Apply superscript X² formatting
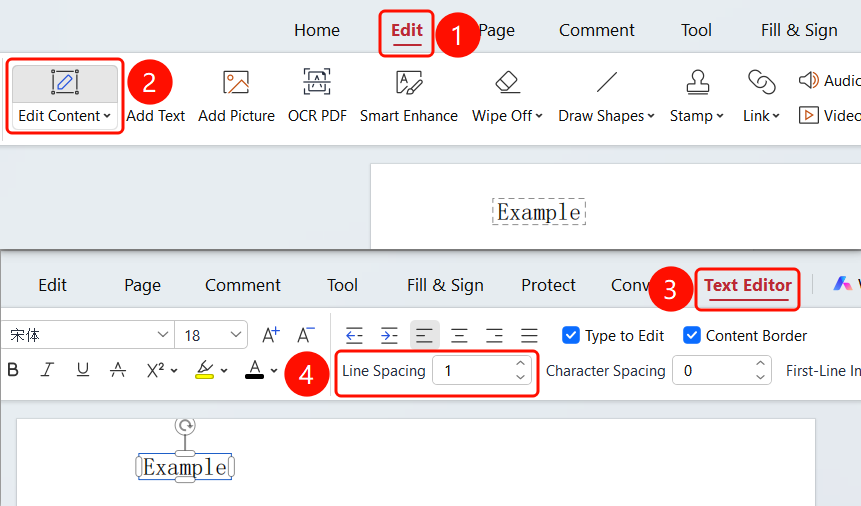 coord(155,370)
